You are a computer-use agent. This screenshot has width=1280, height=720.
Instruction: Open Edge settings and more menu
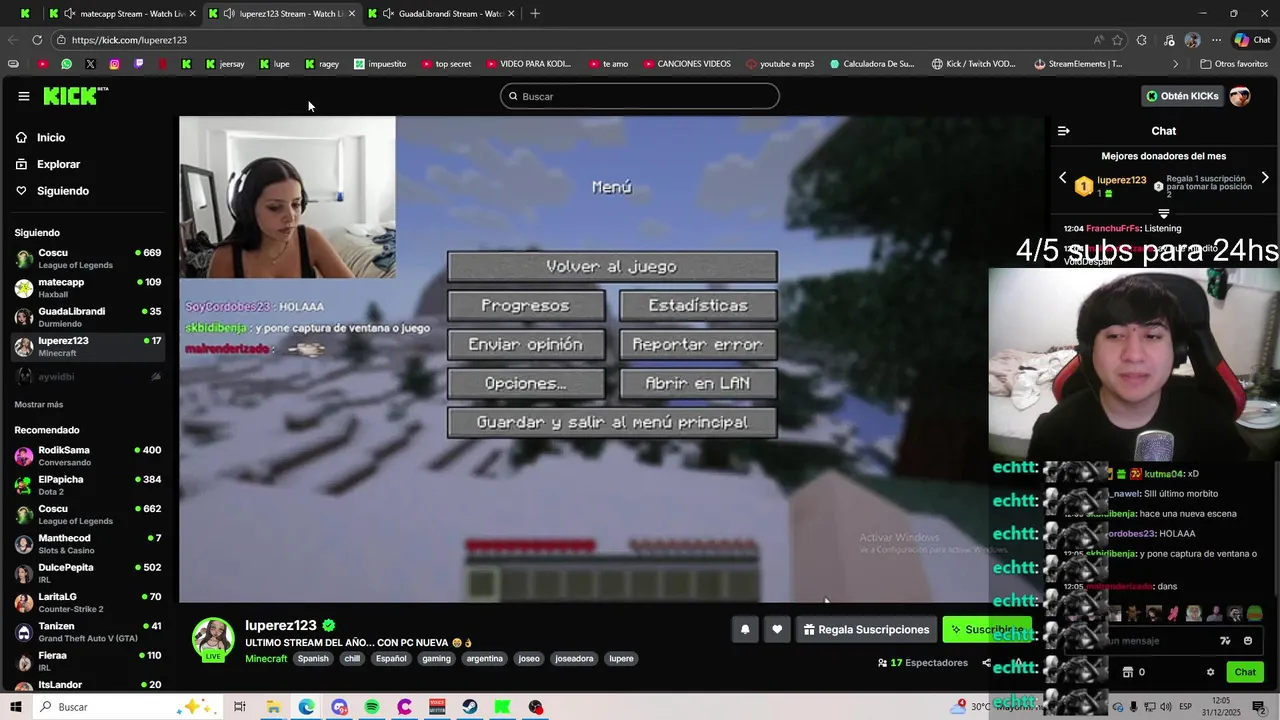[x=1217, y=40]
